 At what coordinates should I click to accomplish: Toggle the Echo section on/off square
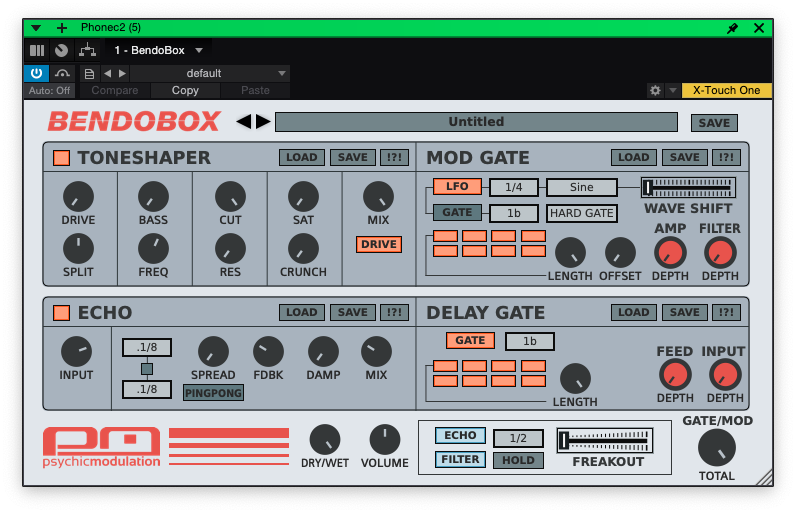click(x=61, y=313)
